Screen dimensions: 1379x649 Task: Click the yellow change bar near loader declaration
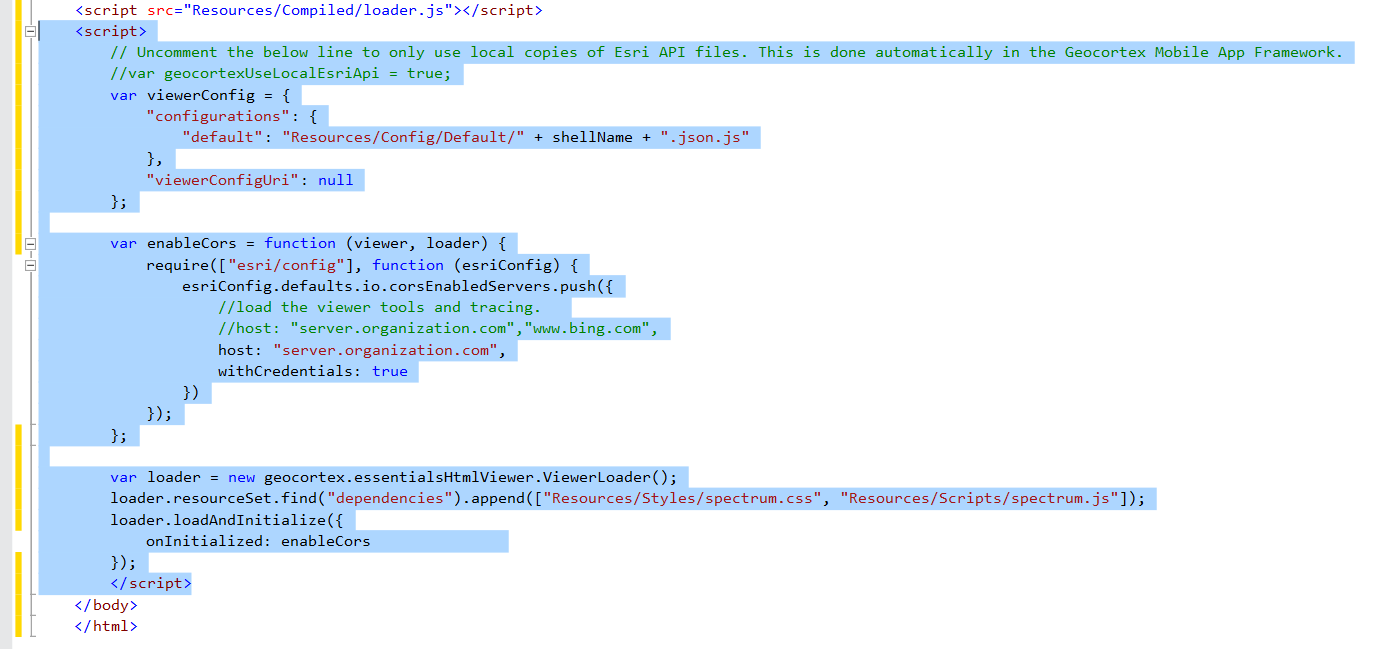17,480
